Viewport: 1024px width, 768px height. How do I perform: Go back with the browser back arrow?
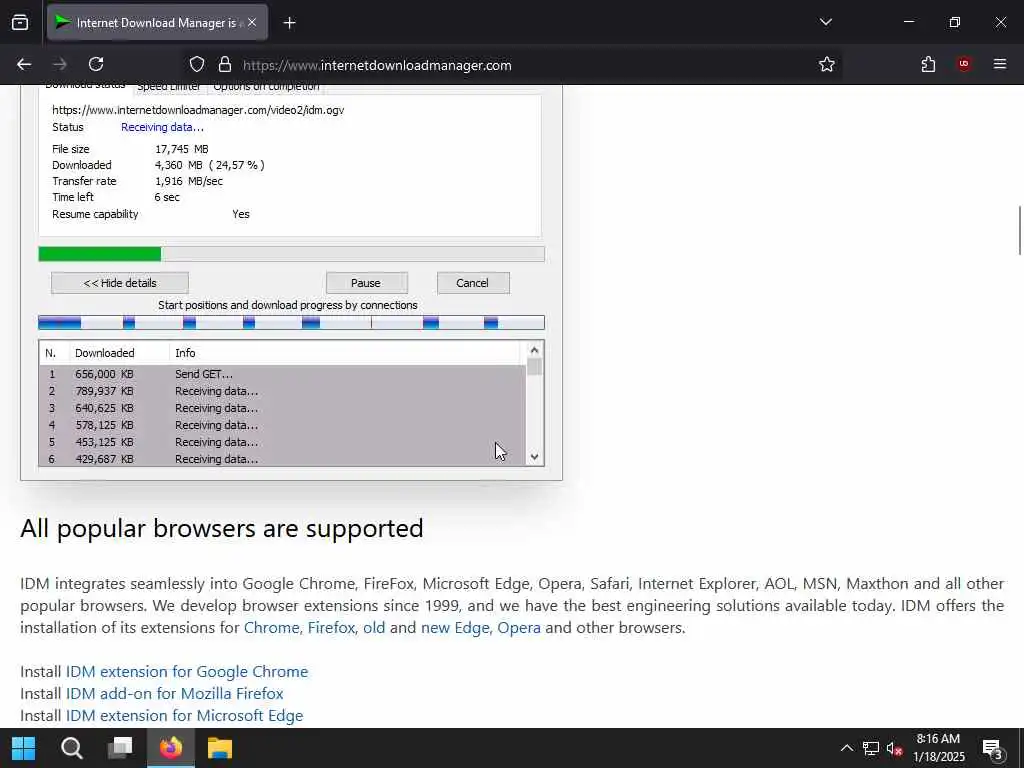(x=24, y=64)
